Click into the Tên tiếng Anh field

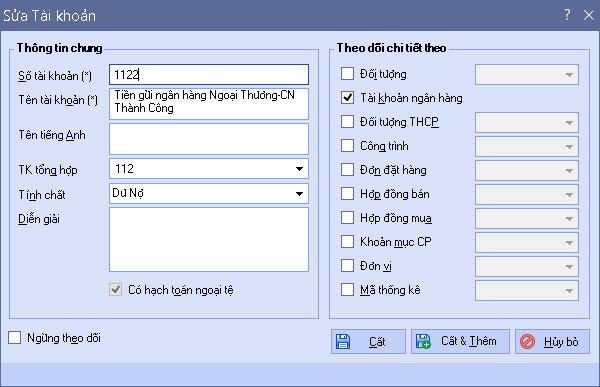209,139
